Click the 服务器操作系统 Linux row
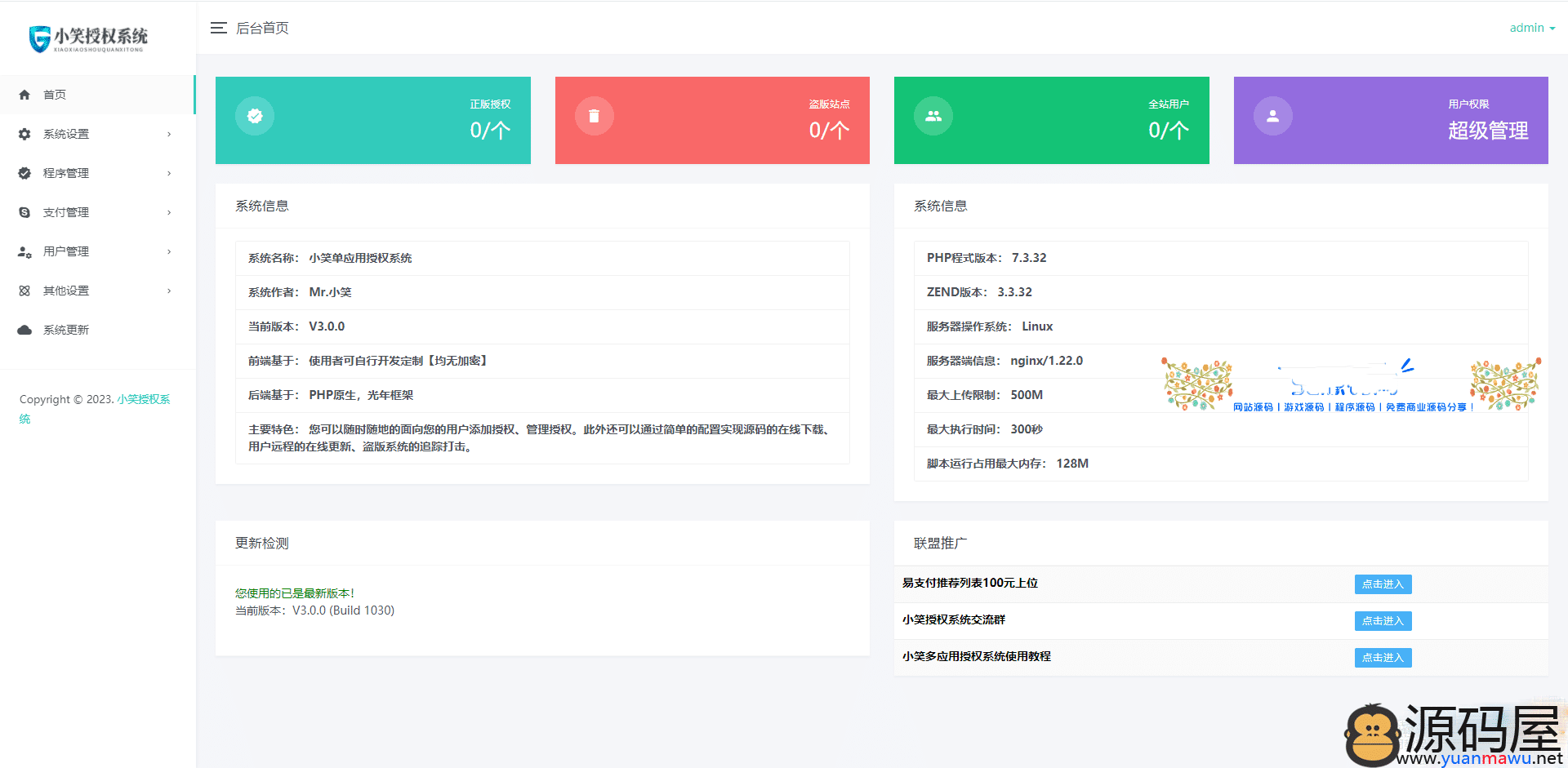1568x768 pixels. [x=1221, y=326]
